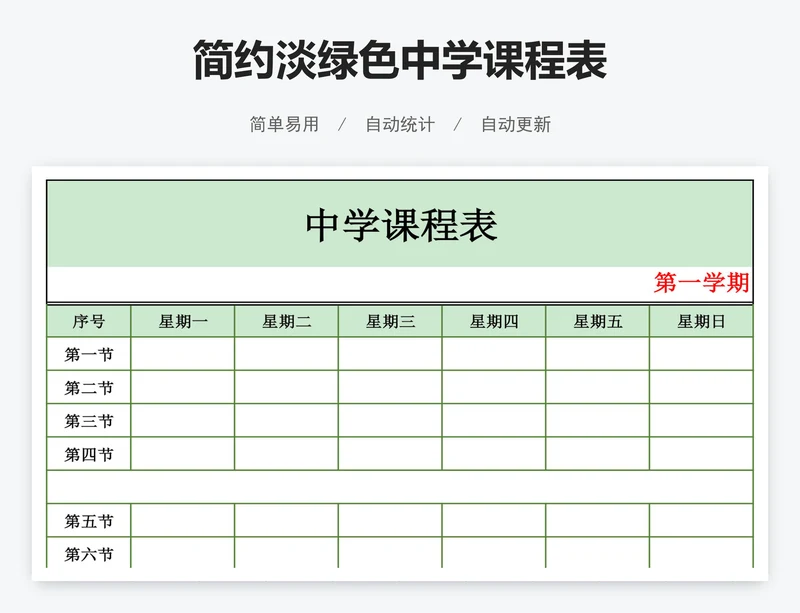Select the 第三节 row label
The image size is (800, 613).
point(89,420)
